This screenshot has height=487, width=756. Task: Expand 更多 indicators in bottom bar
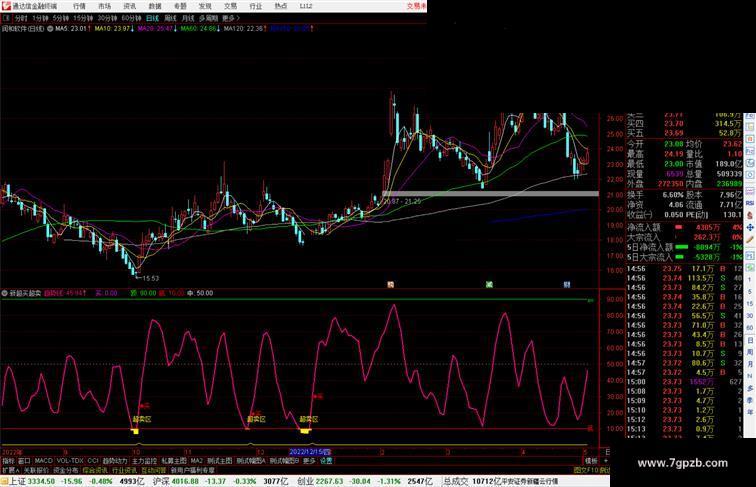[x=309, y=461]
